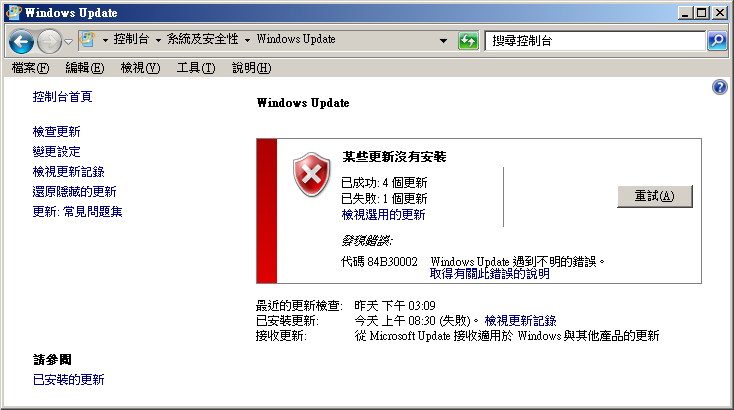This screenshot has width=734, height=410.
Task: Click the Windows Update breadcrumb in address bar
Action: point(296,39)
